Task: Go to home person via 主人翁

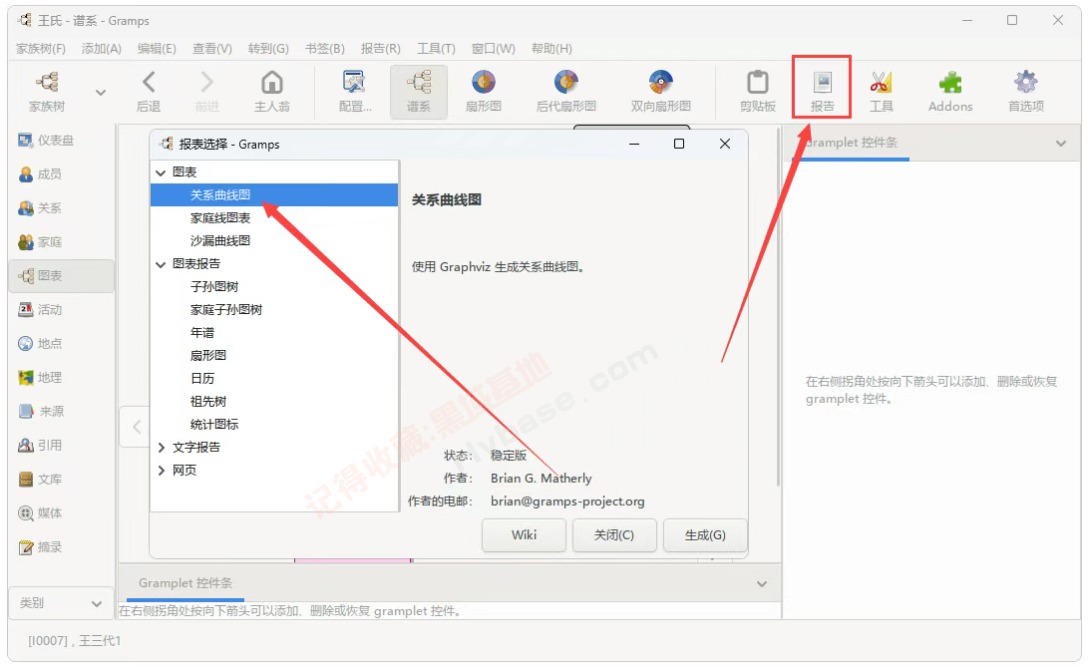Action: (272, 91)
